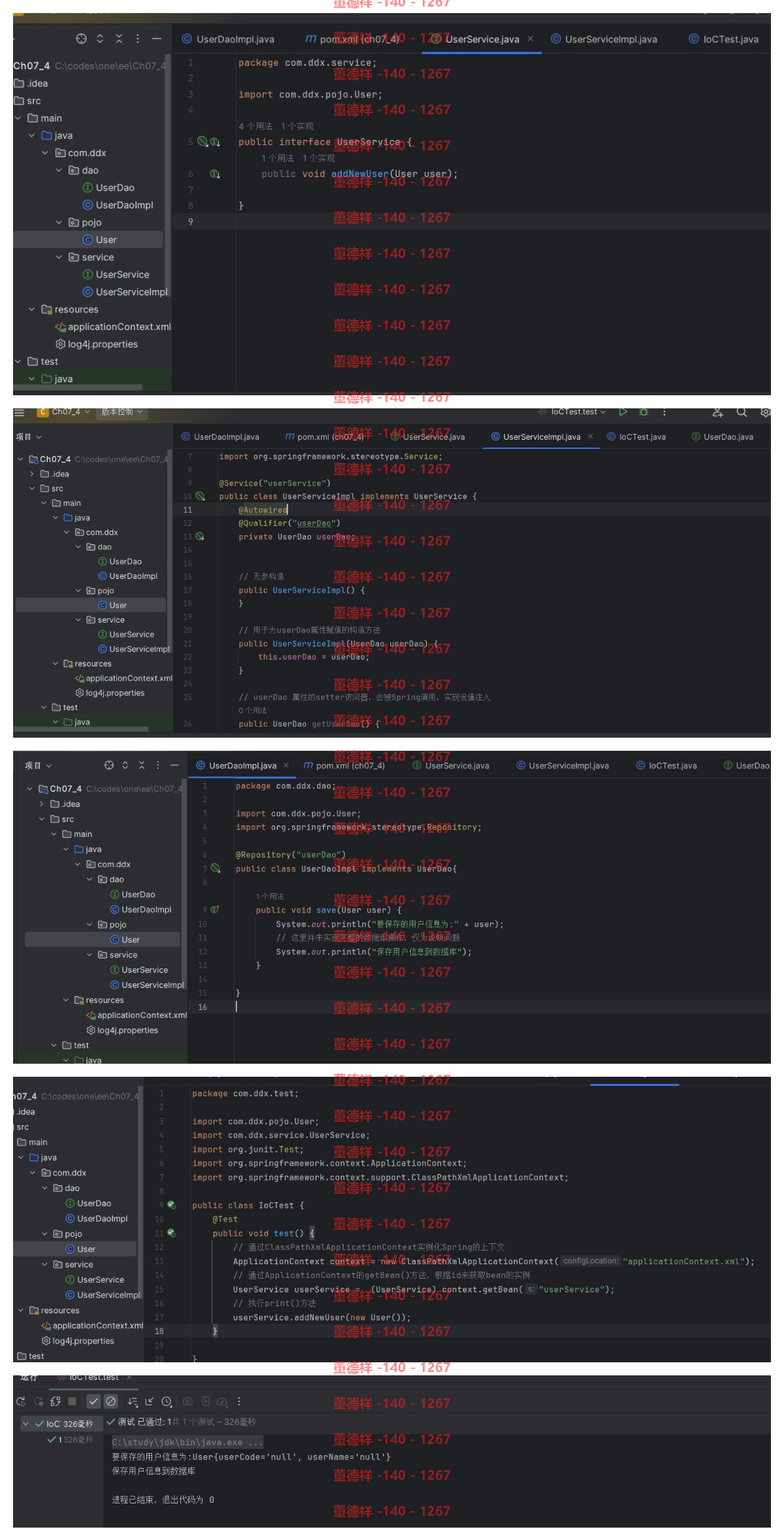Image resolution: width=784 pixels, height=1540 pixels.
Task: Collapse resources folder in UserService.java window tree
Action: tap(31, 309)
